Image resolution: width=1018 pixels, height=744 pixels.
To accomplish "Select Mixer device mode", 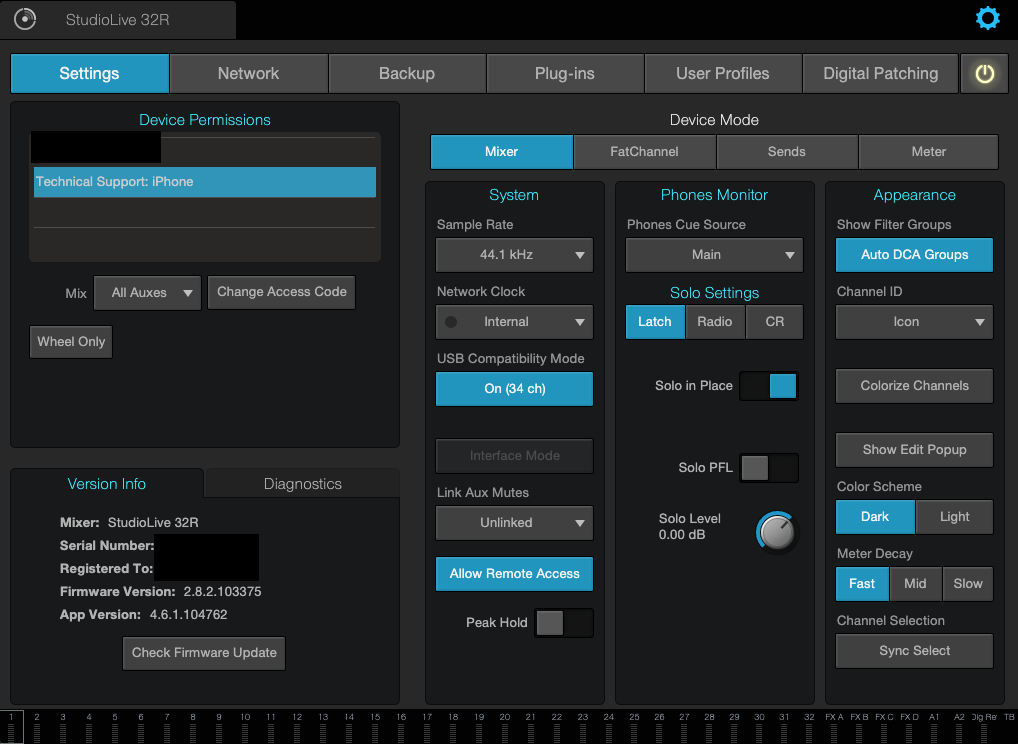I will (x=501, y=152).
